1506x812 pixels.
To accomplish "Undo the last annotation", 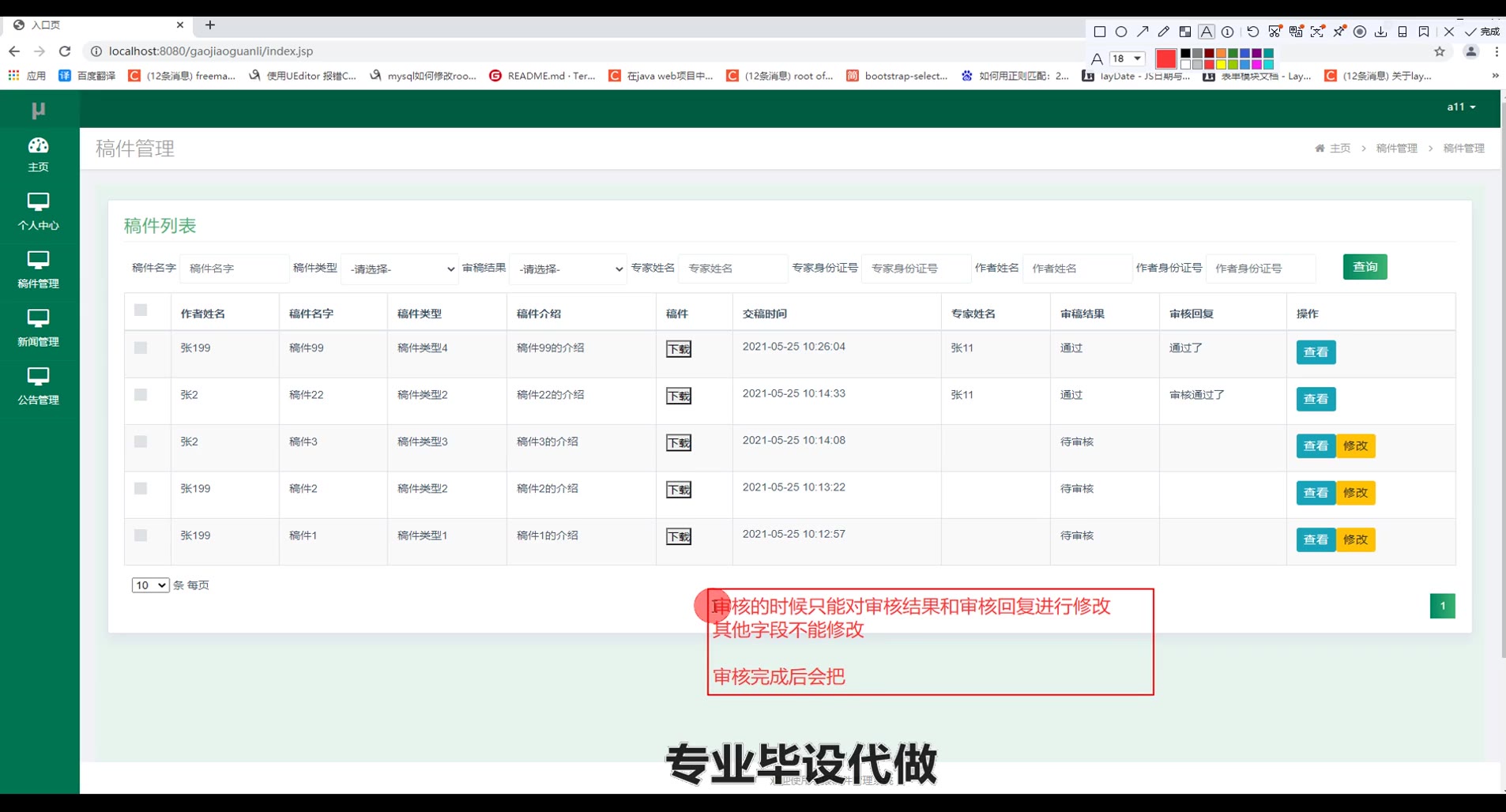I will (x=1253, y=32).
